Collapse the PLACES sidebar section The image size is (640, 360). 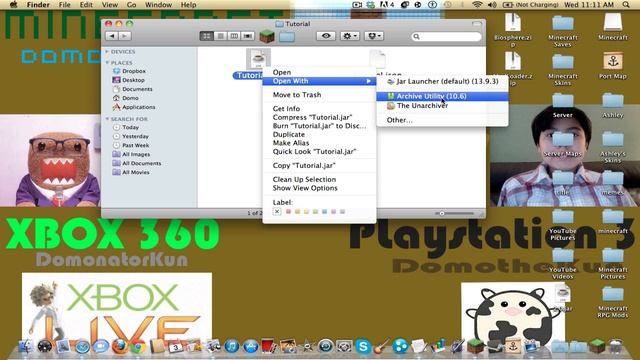107,63
